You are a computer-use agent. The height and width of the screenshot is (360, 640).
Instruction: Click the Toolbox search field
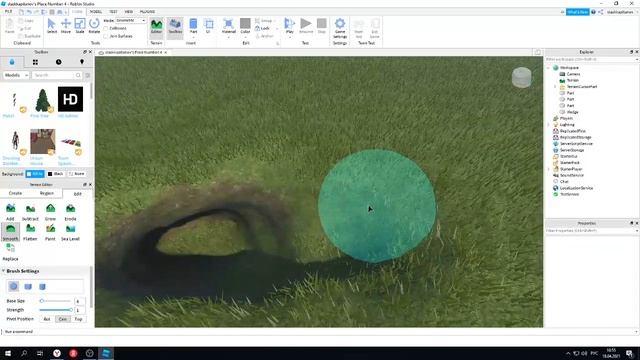[x=56, y=75]
